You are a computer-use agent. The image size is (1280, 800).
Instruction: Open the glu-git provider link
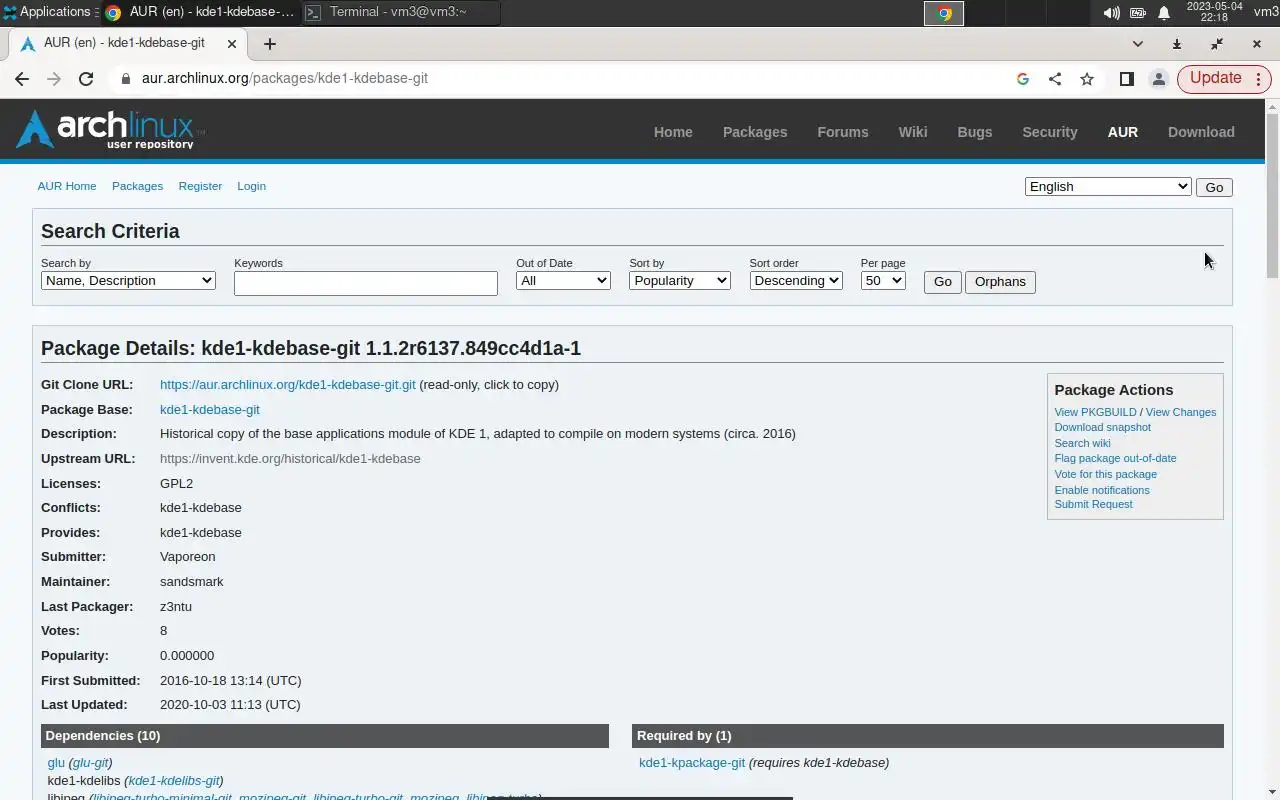point(90,763)
